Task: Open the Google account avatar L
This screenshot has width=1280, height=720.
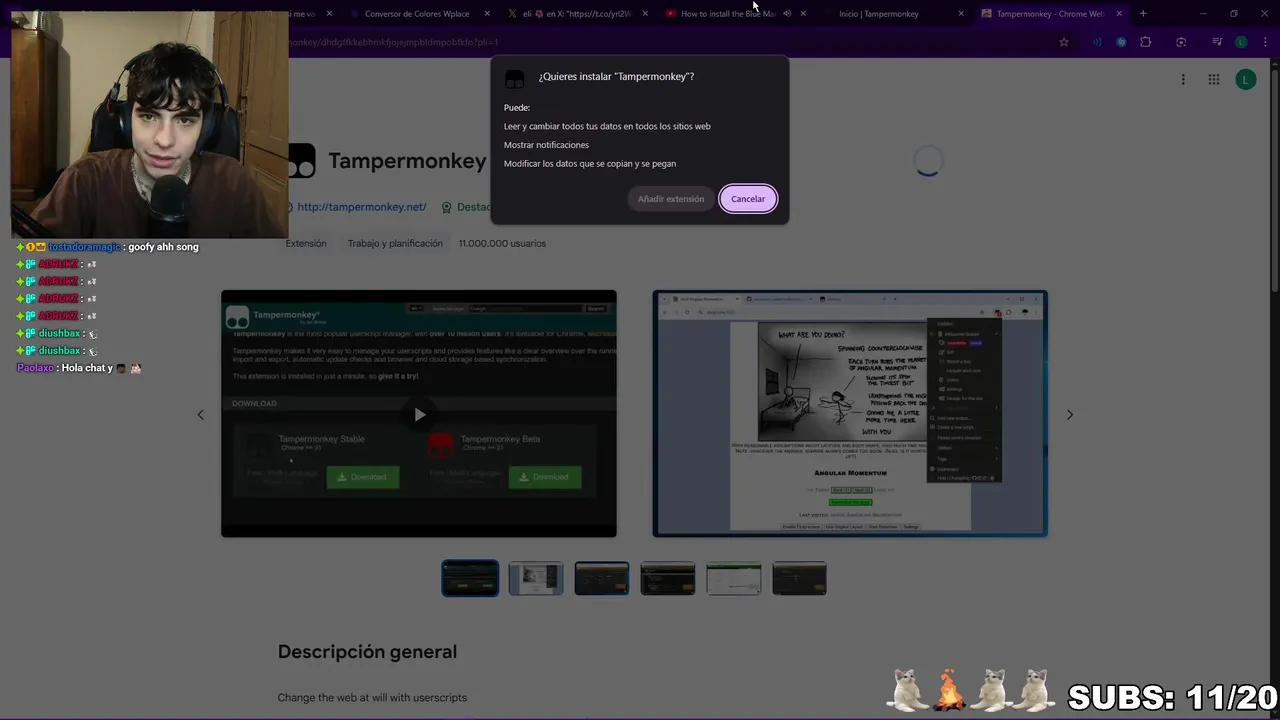Action: click(1246, 80)
